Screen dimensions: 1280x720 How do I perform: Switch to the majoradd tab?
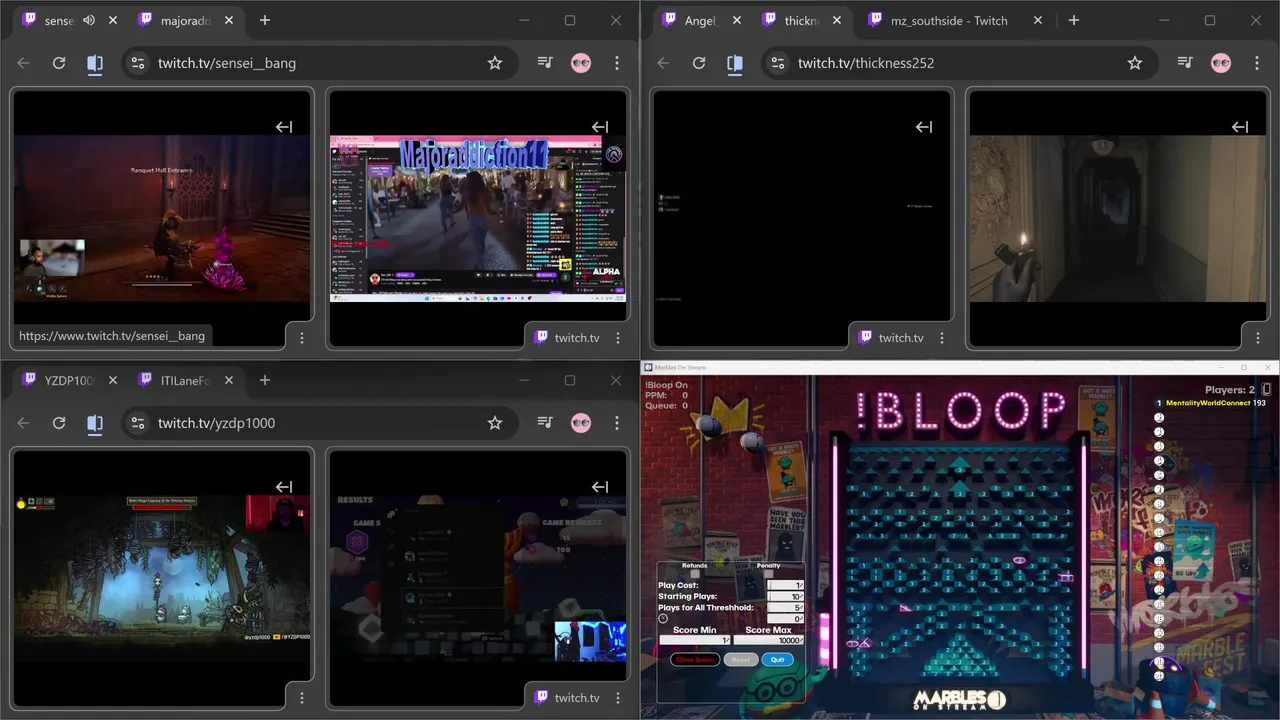187,20
